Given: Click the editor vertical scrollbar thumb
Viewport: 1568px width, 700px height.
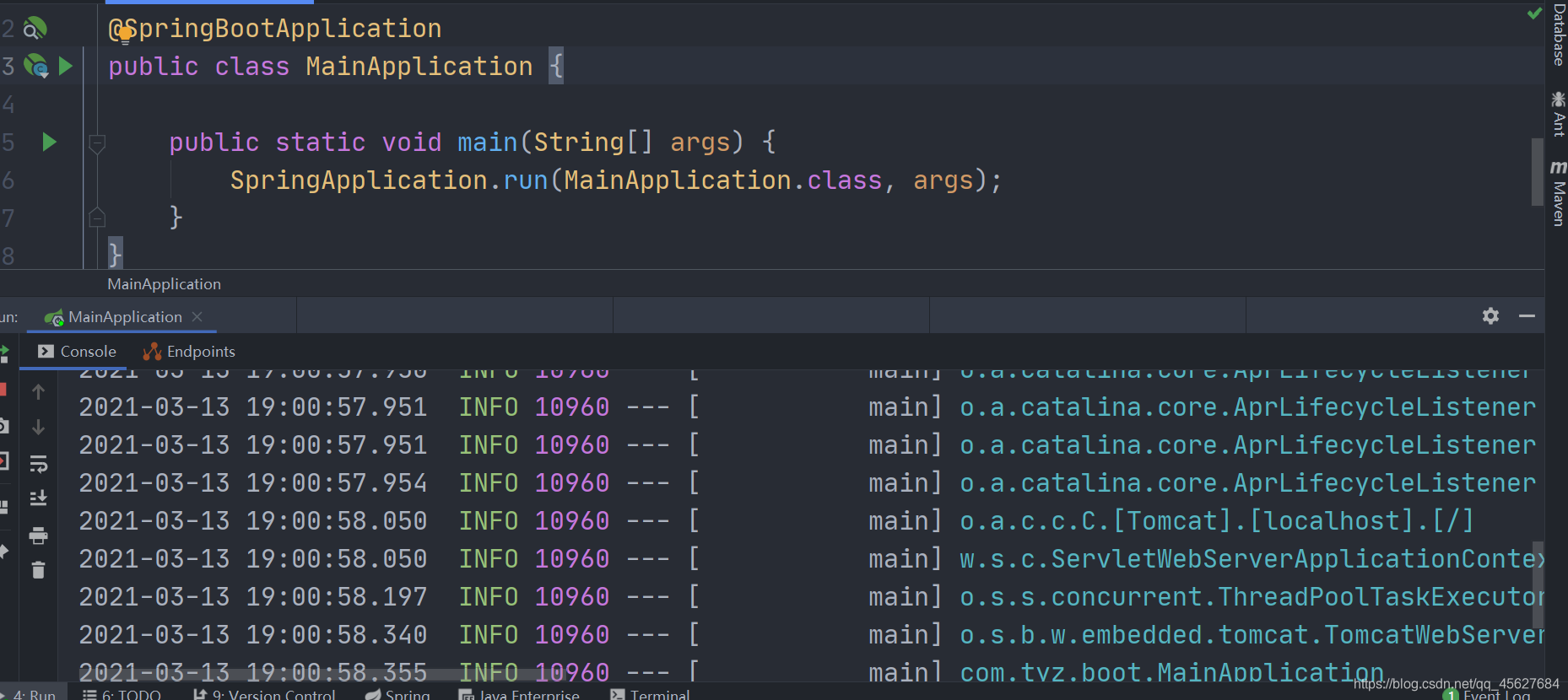Looking at the screenshot, I should [1538, 171].
